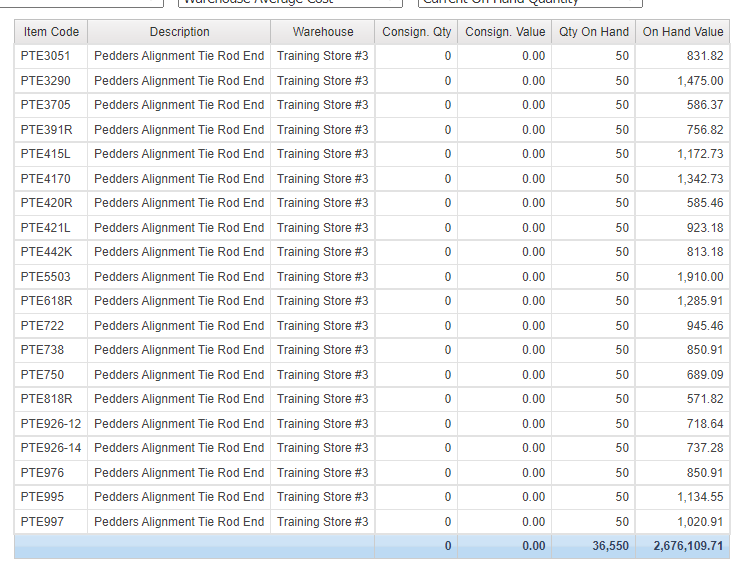Click total On Hand Value 2,676,109.71

point(688,546)
